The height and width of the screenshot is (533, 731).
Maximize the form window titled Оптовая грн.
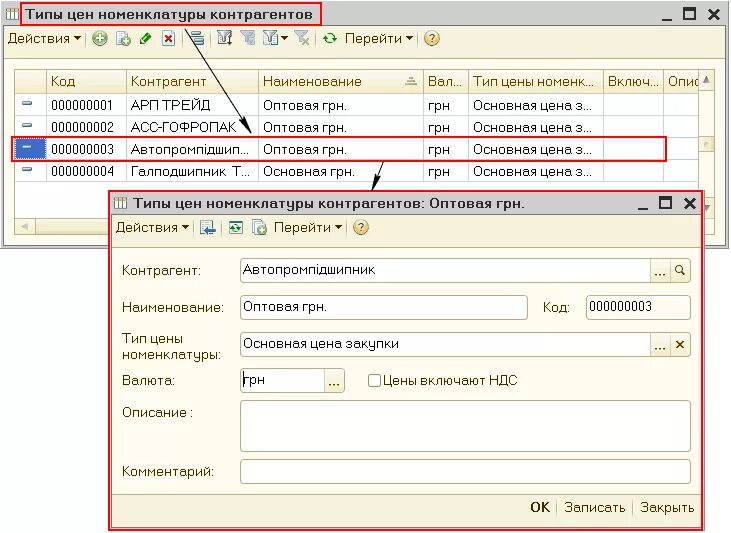665,203
